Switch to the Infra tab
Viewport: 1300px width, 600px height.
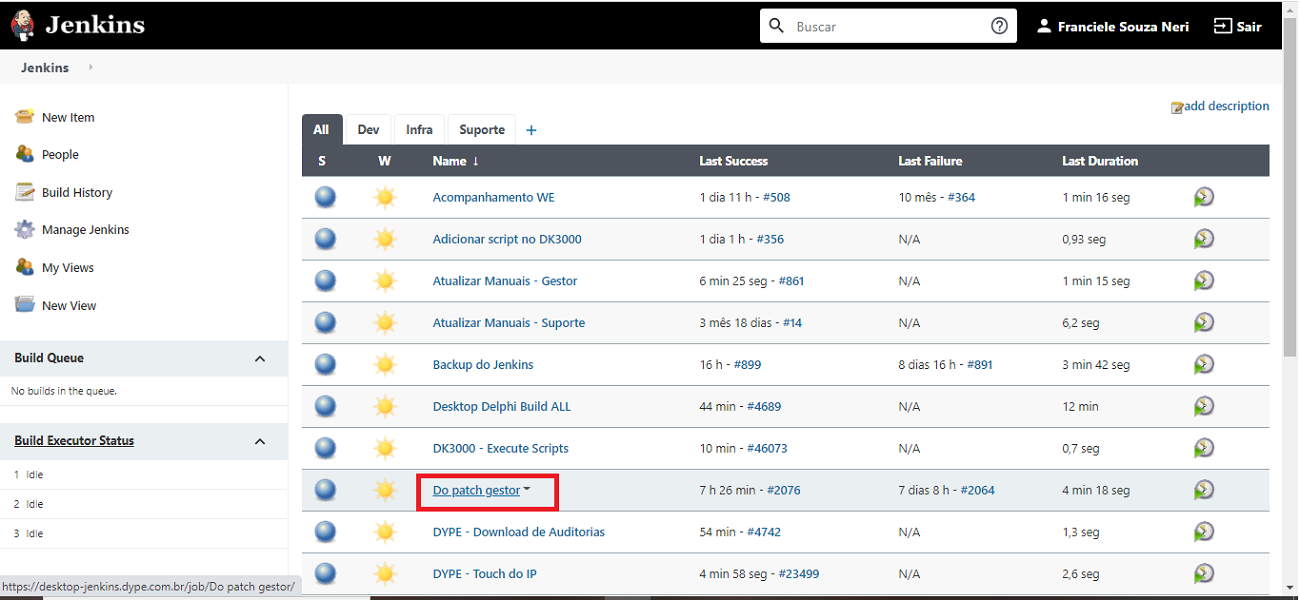coord(419,130)
